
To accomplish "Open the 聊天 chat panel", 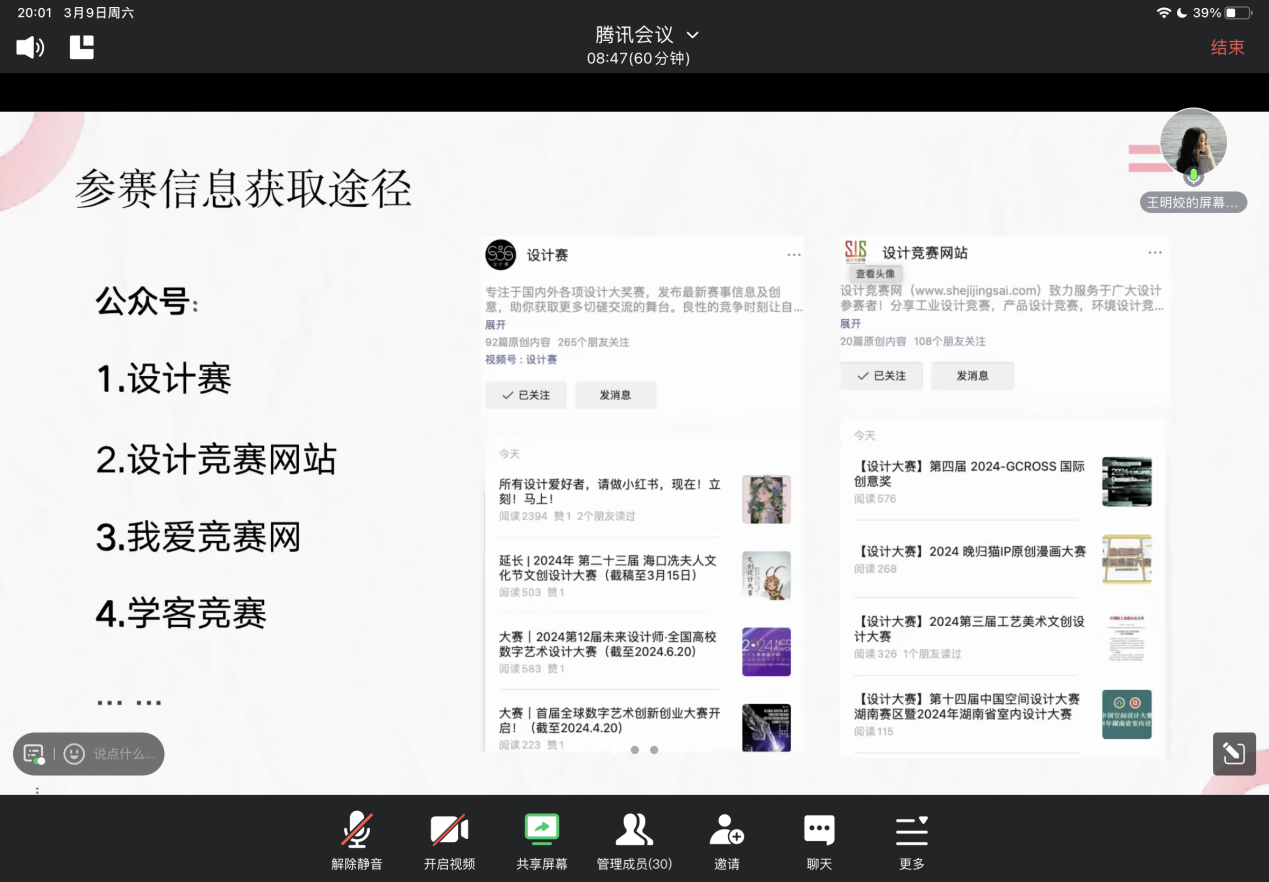I will 819,840.
